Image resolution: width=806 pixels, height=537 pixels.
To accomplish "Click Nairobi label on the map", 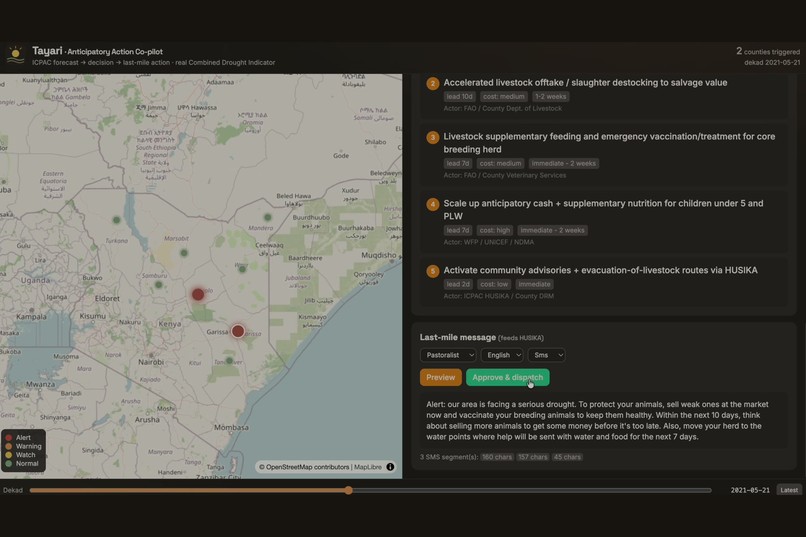I will 151,362.
